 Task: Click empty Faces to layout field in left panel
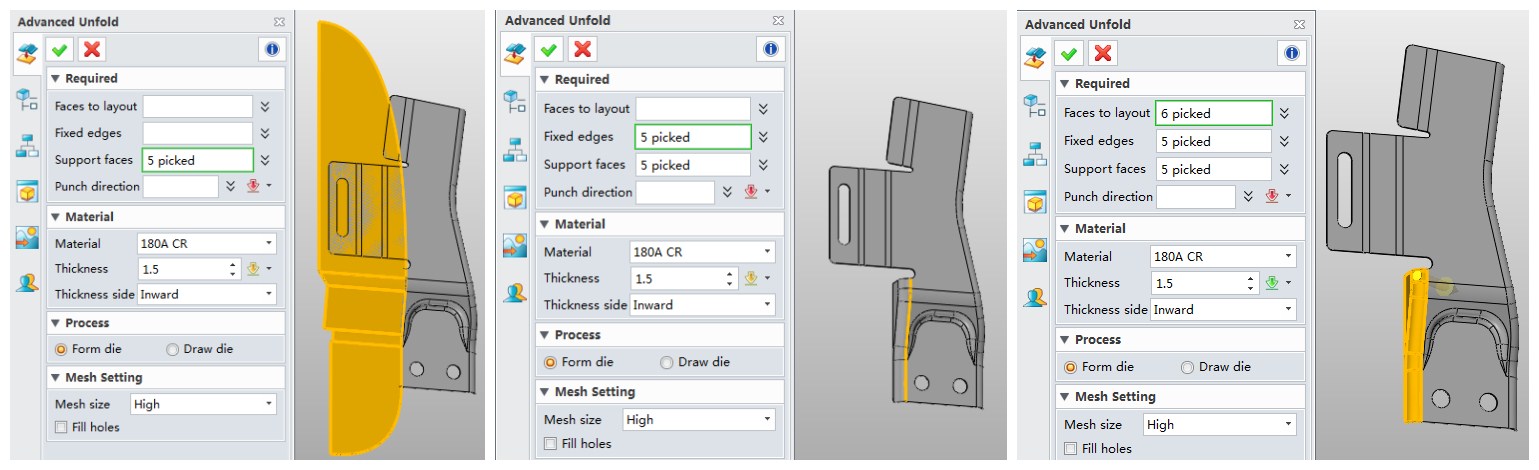pyautogui.click(x=198, y=105)
